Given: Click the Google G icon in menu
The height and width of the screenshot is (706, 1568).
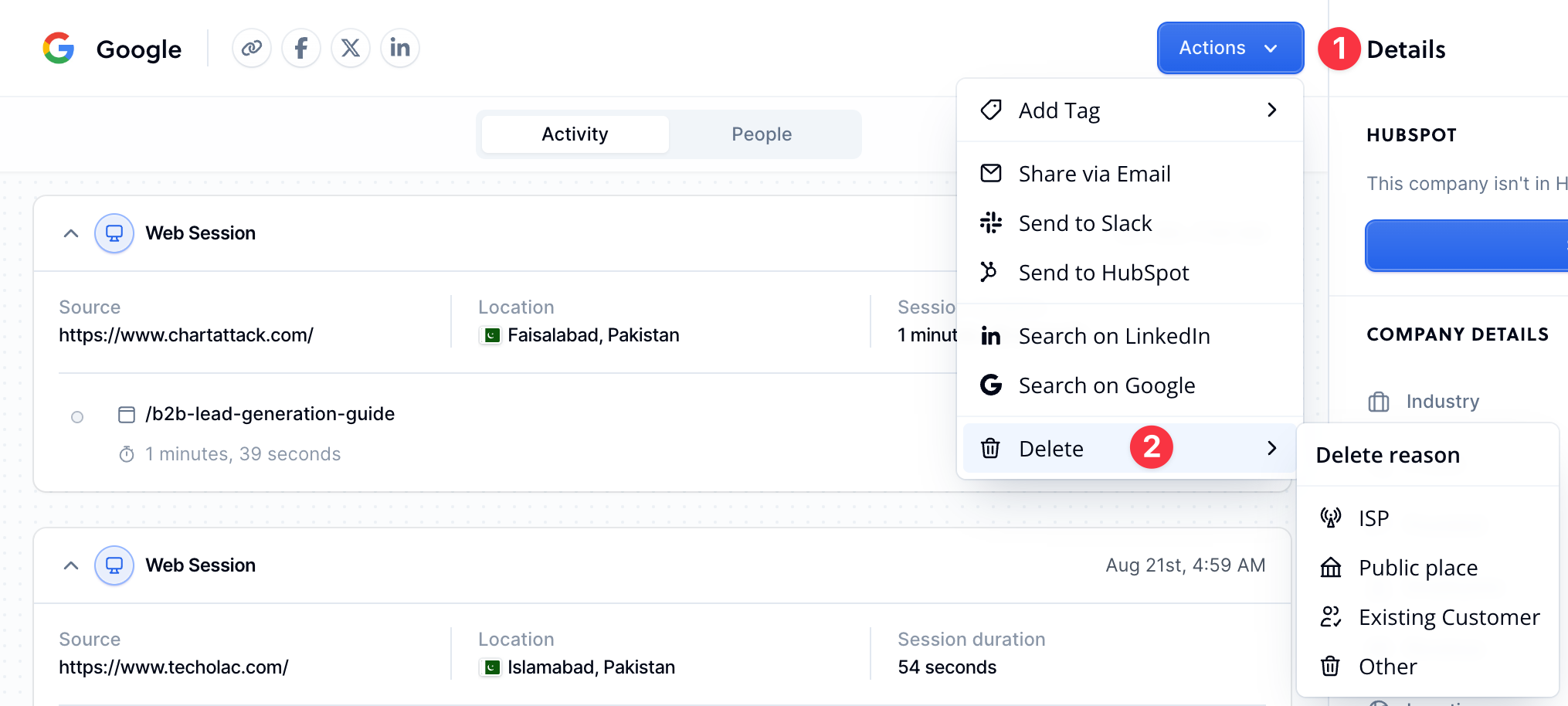Looking at the screenshot, I should pos(991,384).
